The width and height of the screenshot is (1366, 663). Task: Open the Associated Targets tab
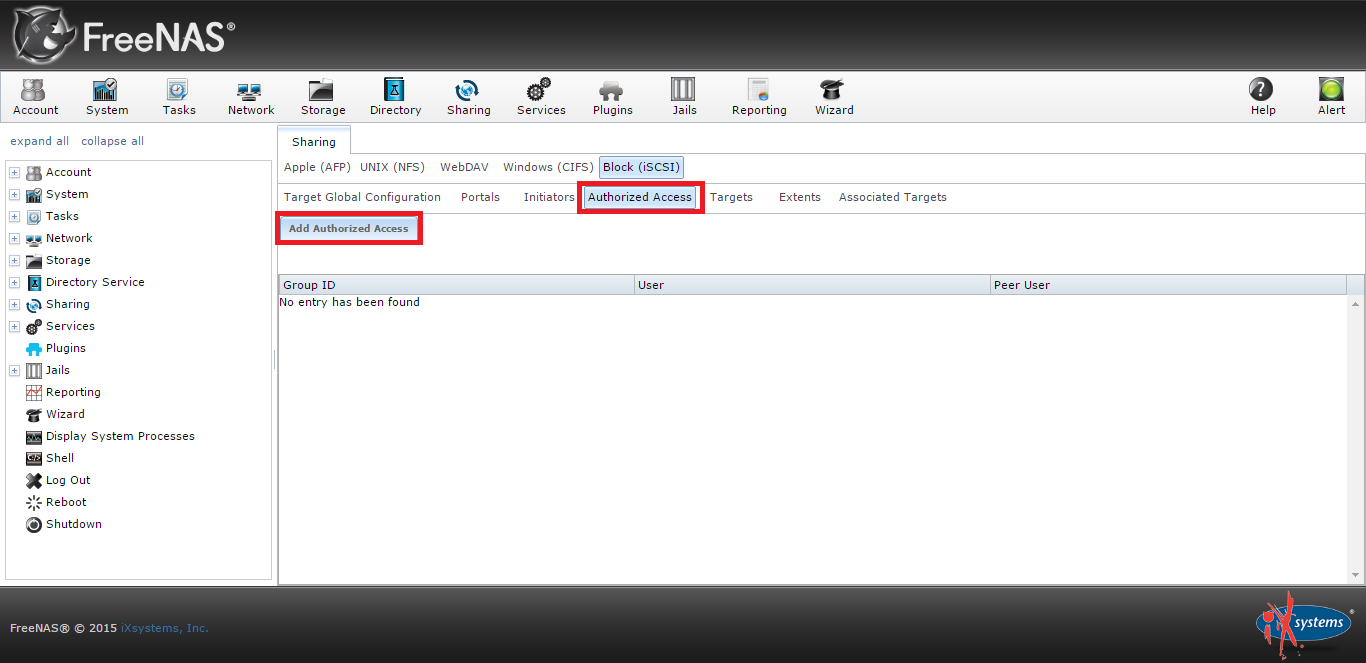tap(893, 197)
